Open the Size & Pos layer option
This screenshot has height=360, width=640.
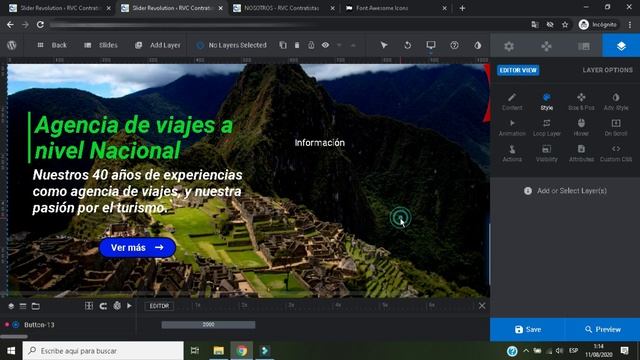pos(581,102)
